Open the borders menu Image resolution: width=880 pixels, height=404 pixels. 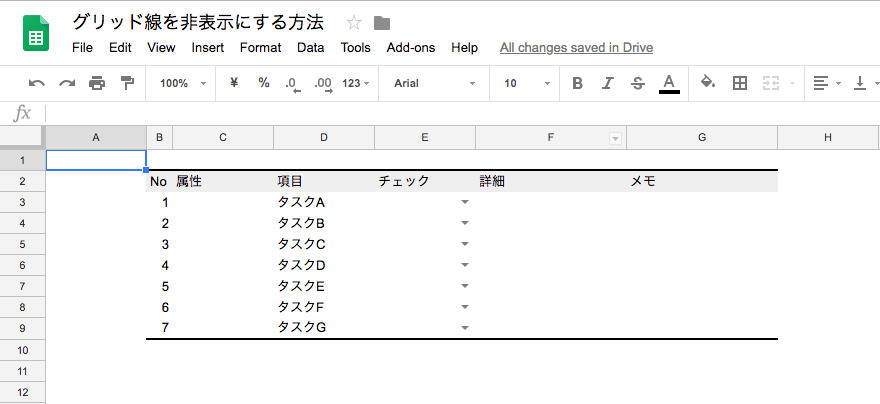(740, 83)
